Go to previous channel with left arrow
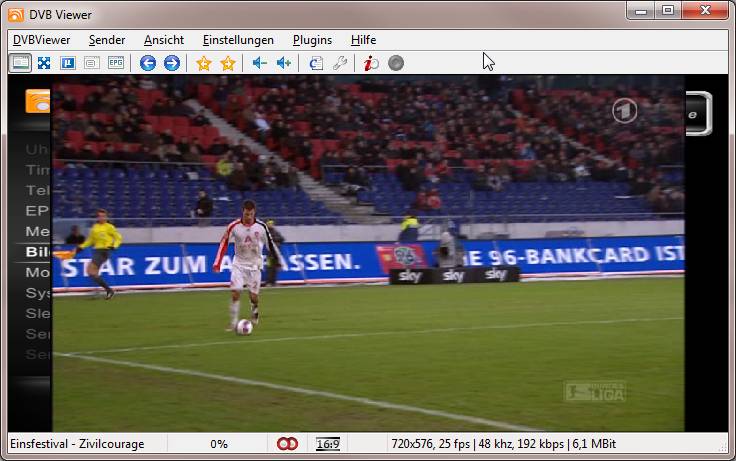The image size is (736, 461). tap(148, 63)
